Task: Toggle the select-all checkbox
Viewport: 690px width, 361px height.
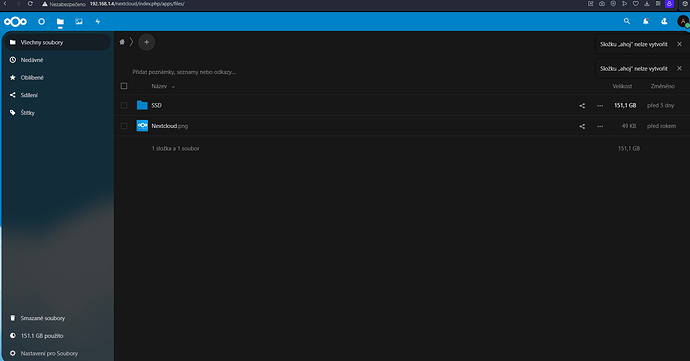Action: click(124, 86)
